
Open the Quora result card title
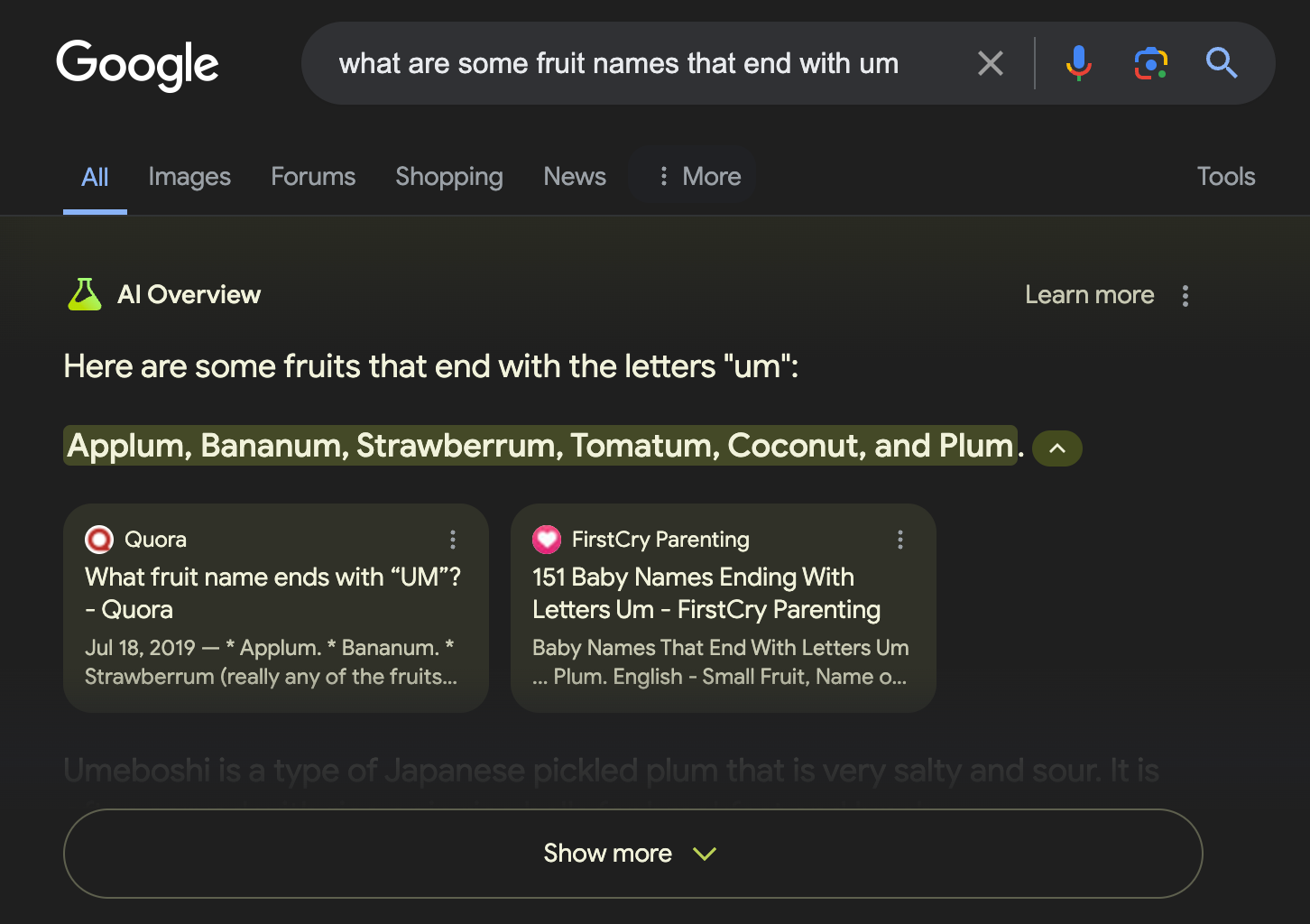click(x=272, y=593)
